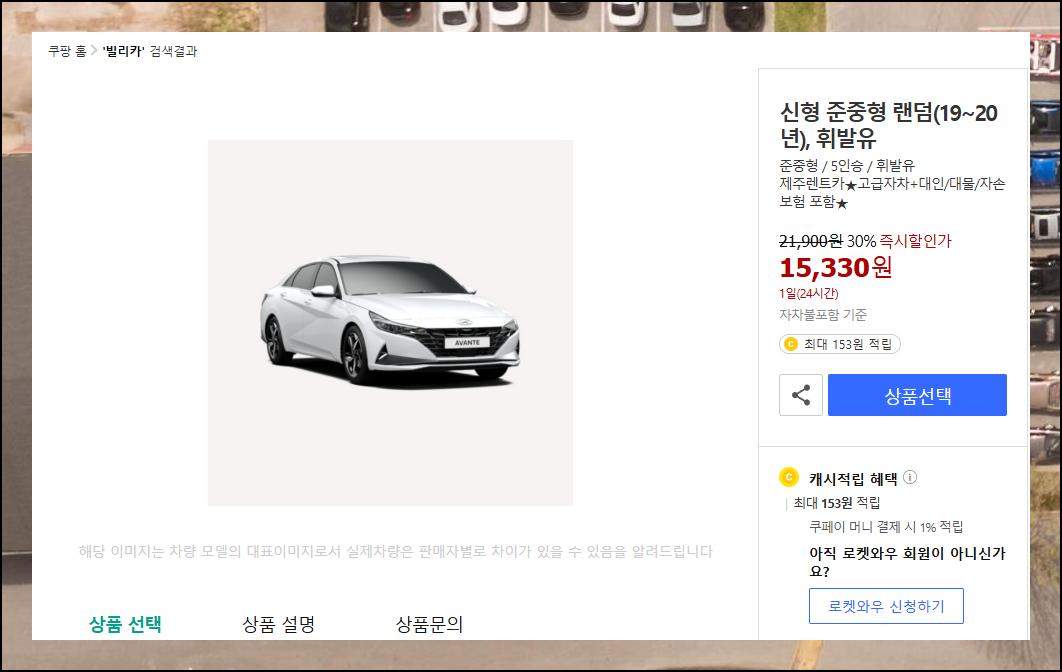Click the coin icon in 최대 153원 적립 badge

click(790, 344)
